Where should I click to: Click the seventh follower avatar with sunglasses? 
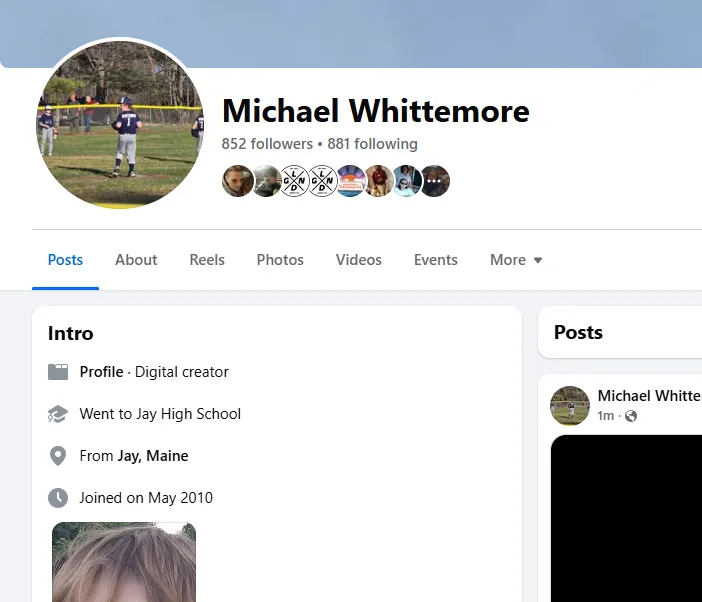click(x=407, y=181)
